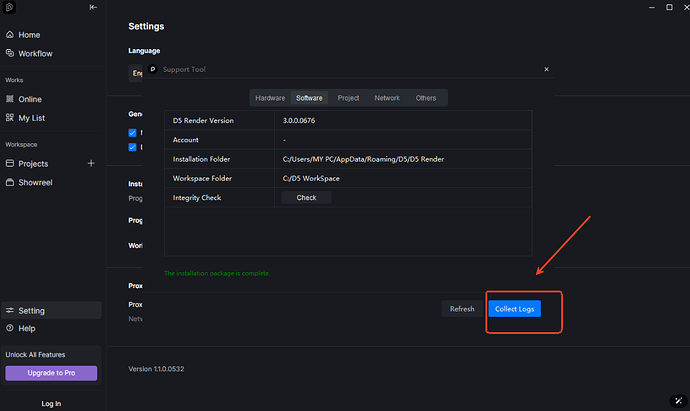
Task: Open My List in sidebar
Action: (x=31, y=118)
